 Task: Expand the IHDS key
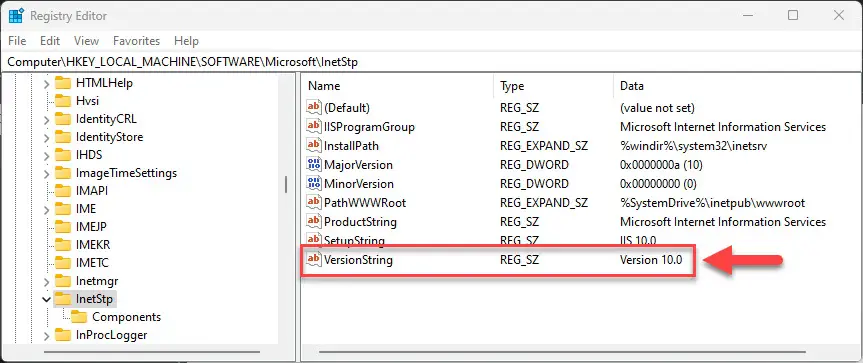(x=47, y=156)
